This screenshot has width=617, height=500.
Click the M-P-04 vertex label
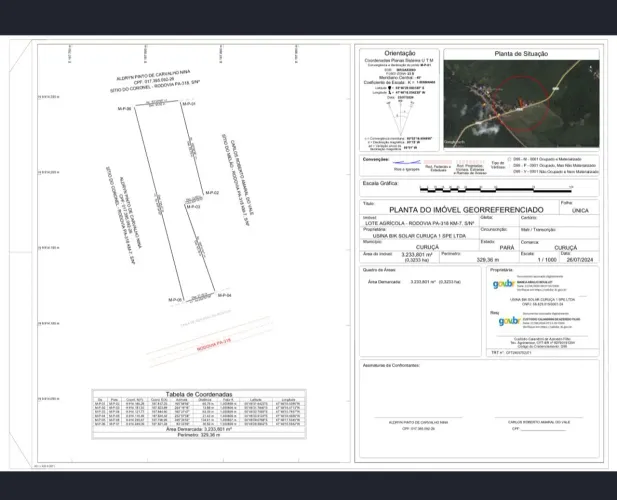pos(225,295)
